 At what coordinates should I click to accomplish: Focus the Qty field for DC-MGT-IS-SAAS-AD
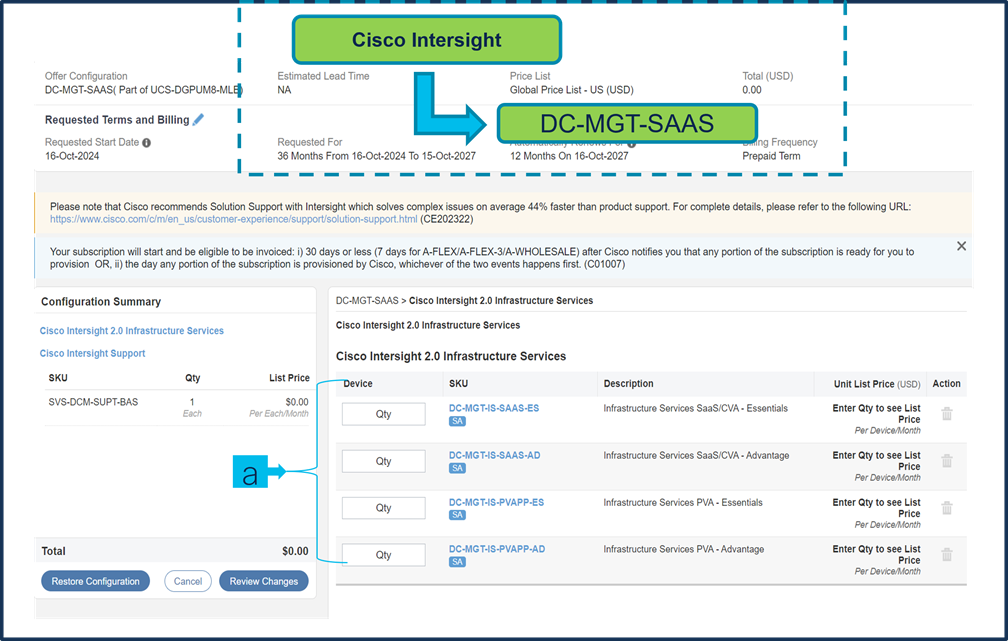tap(383, 461)
